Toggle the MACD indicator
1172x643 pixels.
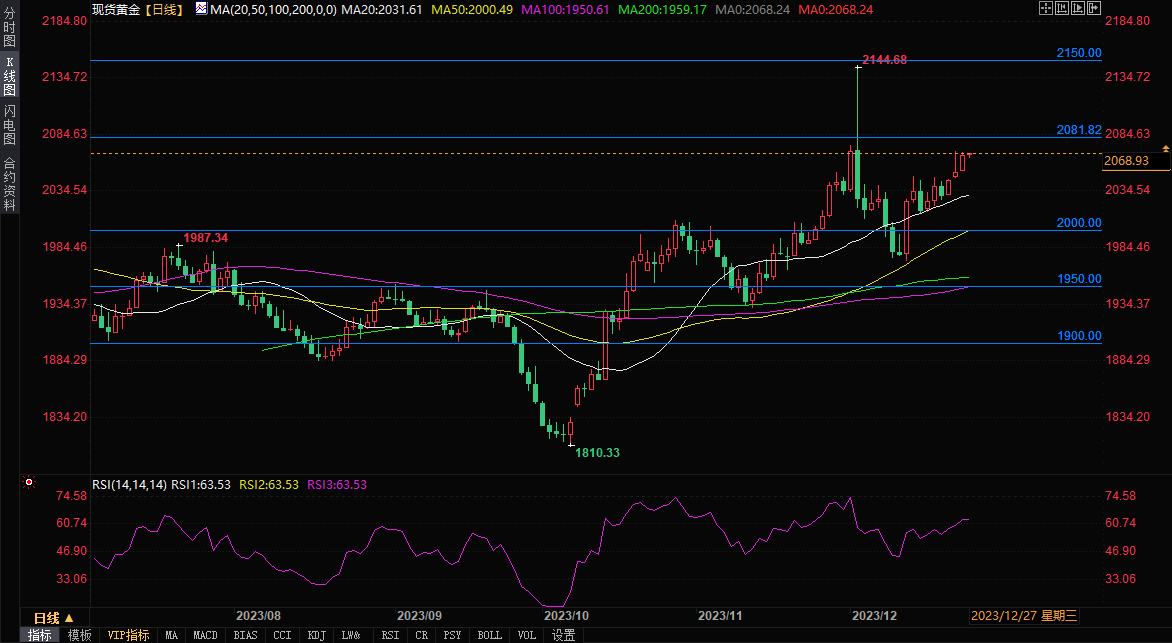click(x=205, y=635)
